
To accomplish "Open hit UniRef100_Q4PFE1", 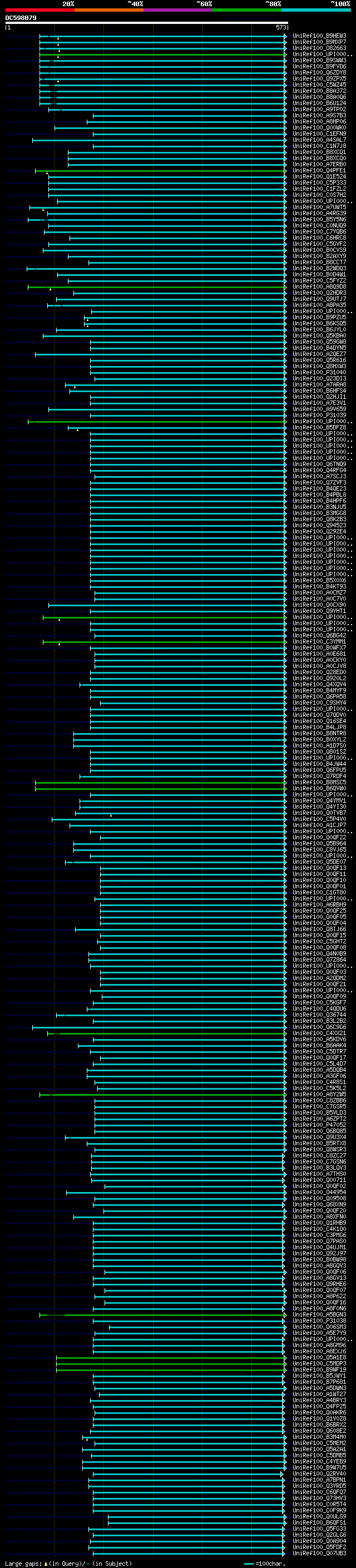I will coord(319,170).
